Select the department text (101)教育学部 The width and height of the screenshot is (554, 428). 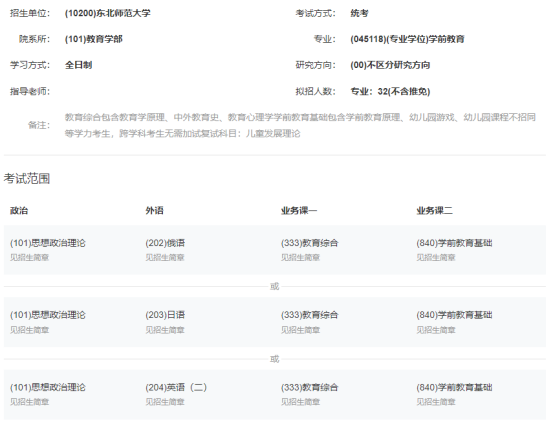click(94, 39)
